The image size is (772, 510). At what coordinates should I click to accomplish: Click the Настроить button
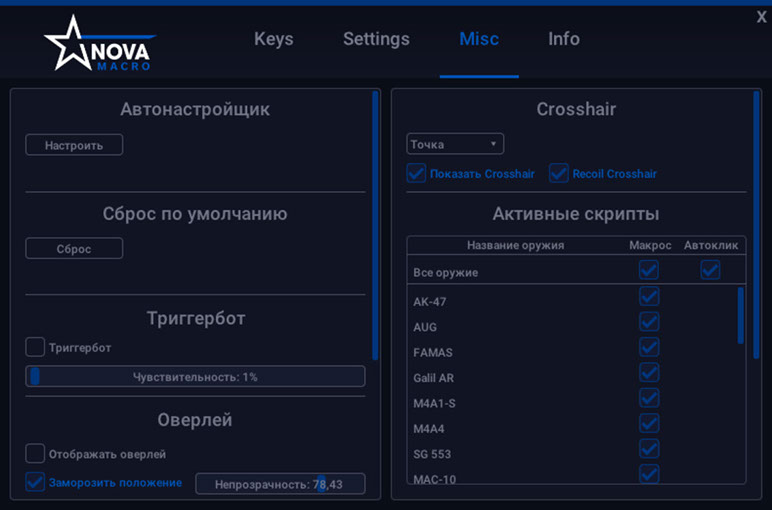pos(74,145)
